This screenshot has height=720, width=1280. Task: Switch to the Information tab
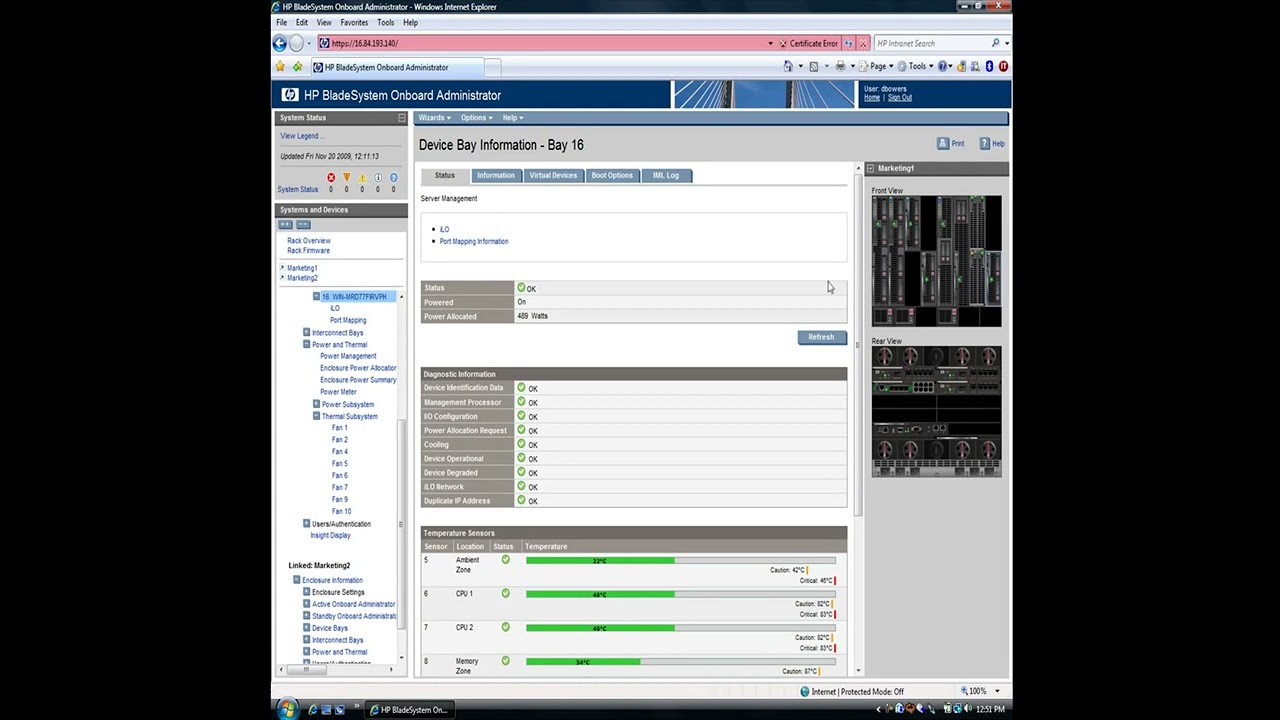496,176
